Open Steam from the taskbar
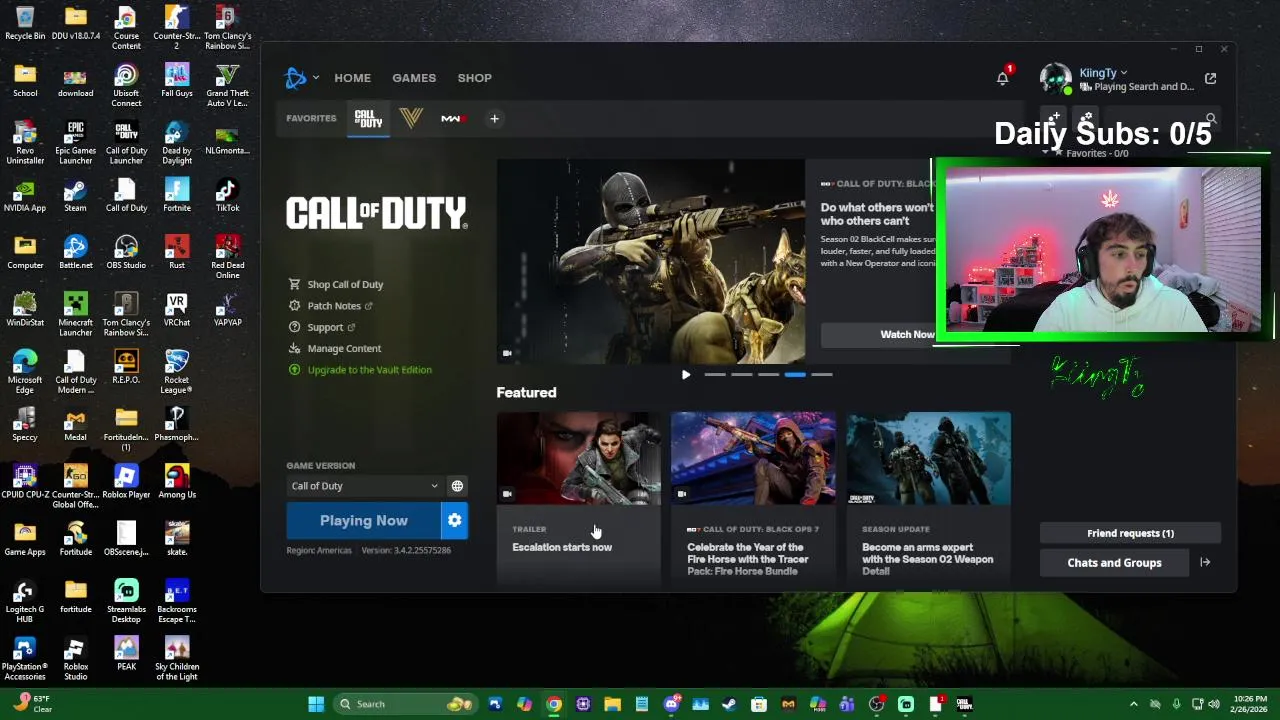1280x720 pixels. pyautogui.click(x=729, y=704)
